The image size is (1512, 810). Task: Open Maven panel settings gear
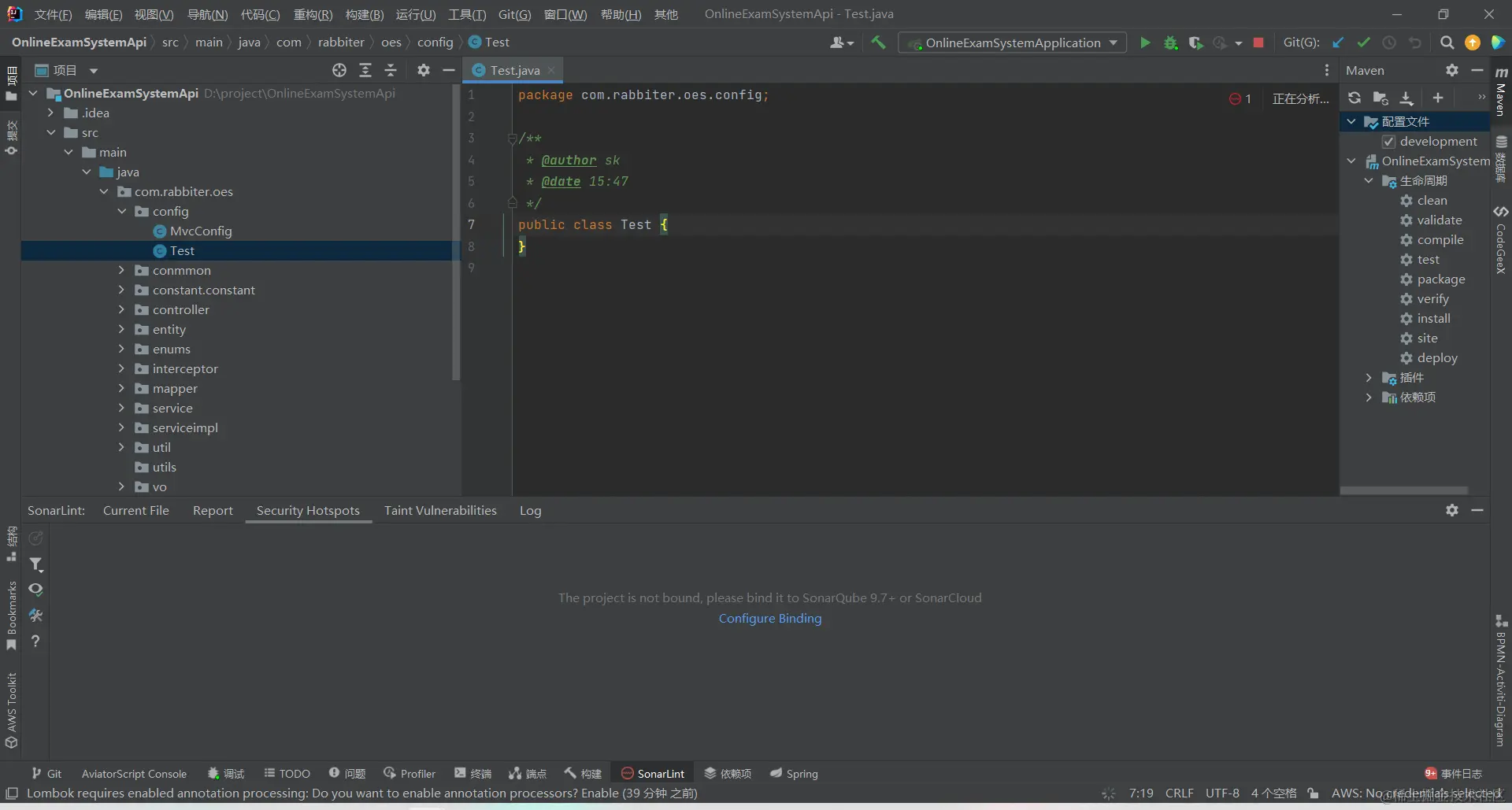click(x=1452, y=70)
